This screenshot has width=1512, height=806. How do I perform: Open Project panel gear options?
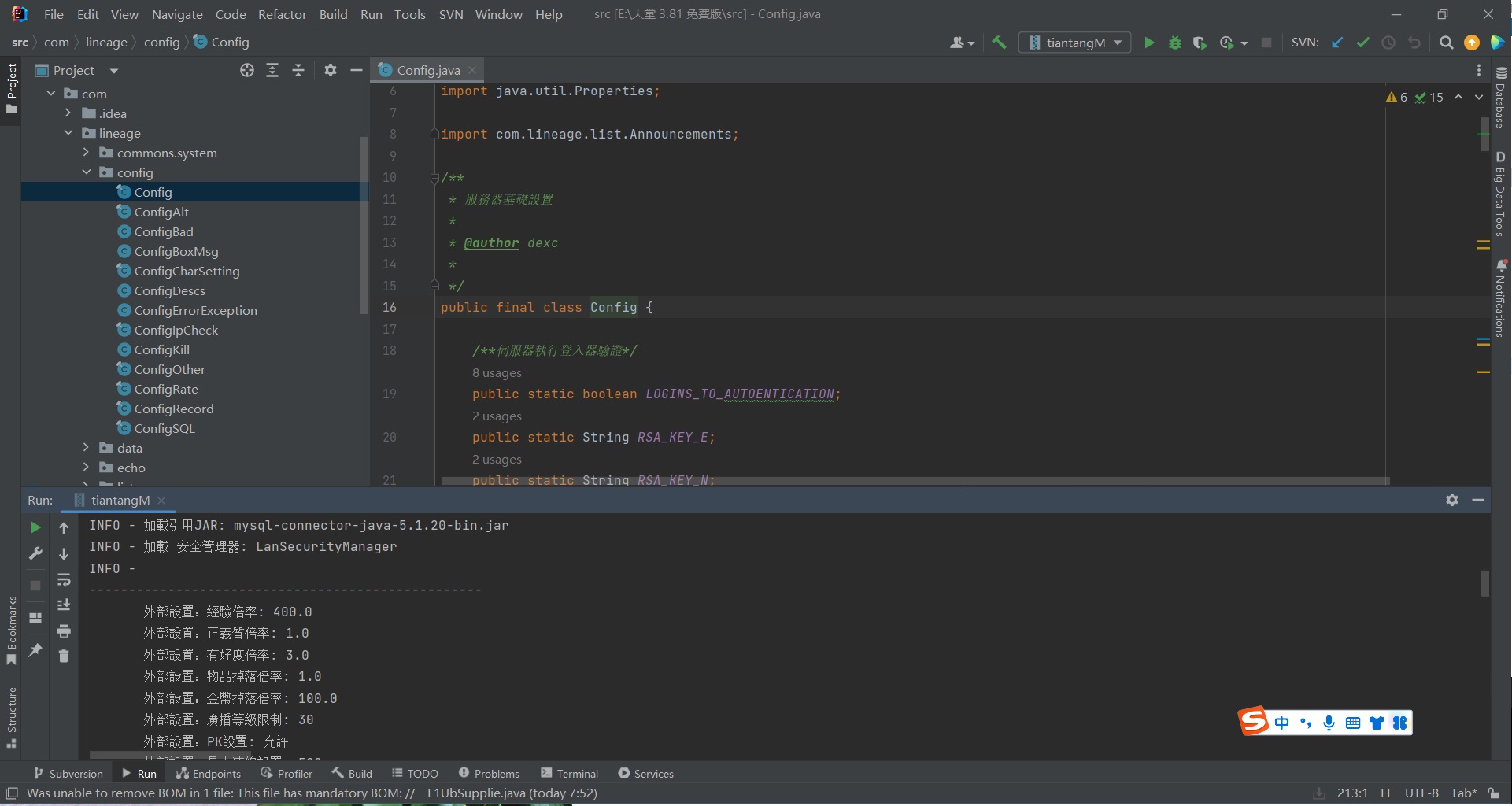coord(331,70)
